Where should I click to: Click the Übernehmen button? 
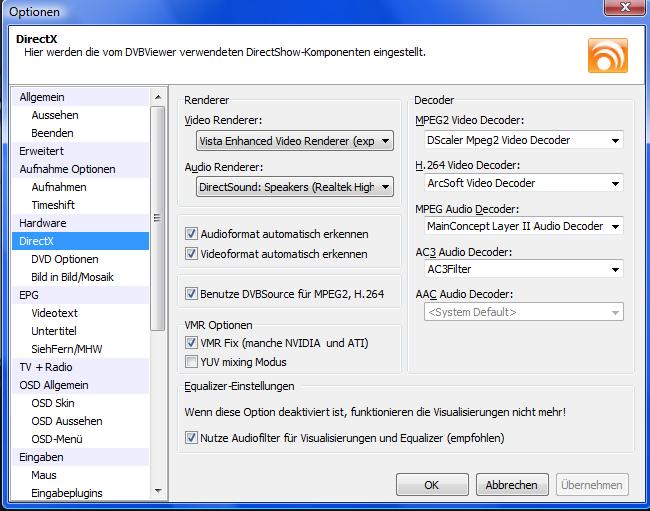592,484
